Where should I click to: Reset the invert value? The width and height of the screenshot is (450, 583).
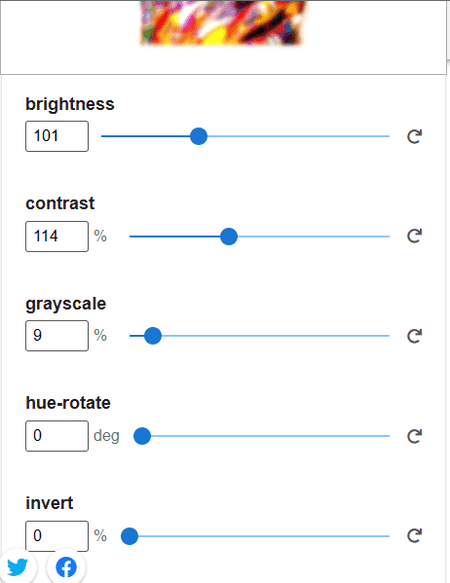(414, 536)
